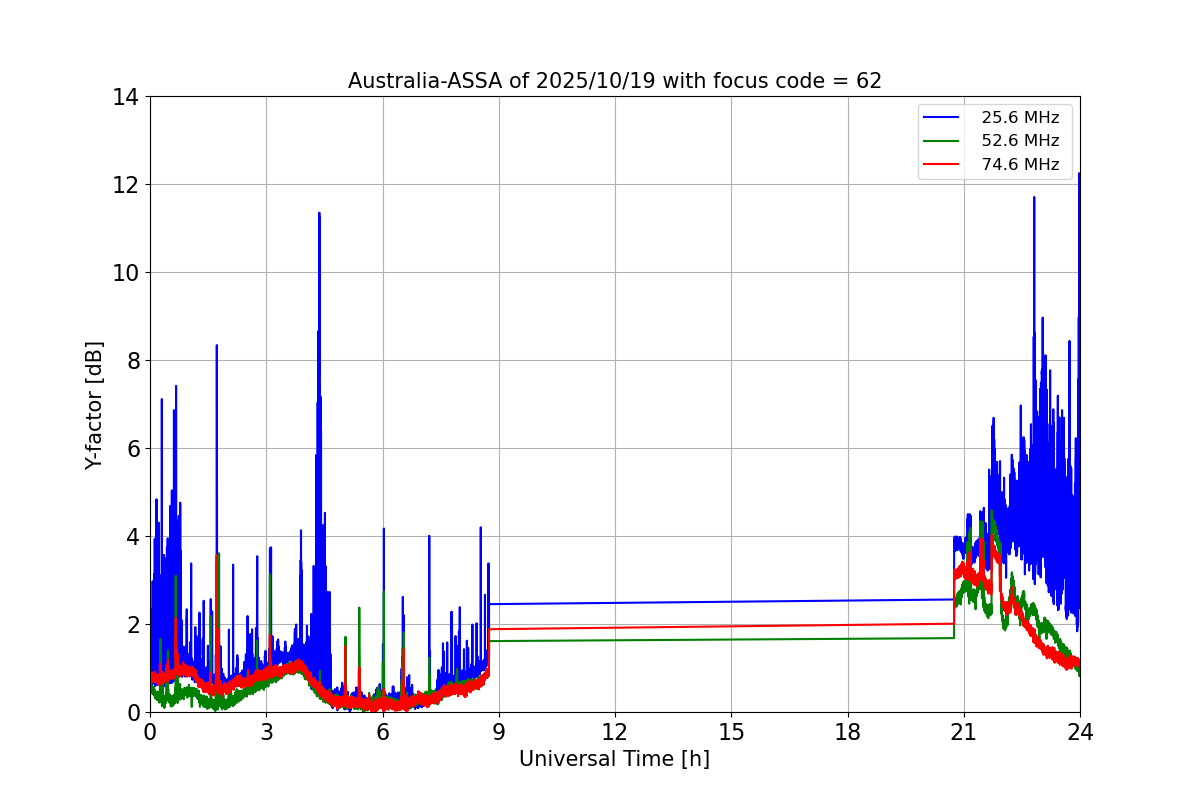This screenshot has height=800, width=1200.
Task: Click the red line sample in legend
Action: 943,165
